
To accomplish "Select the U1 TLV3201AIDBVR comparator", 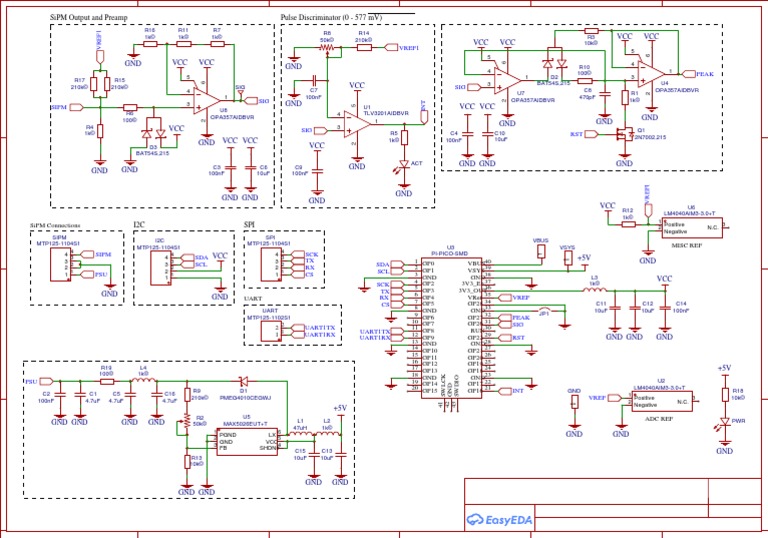I will [x=357, y=124].
